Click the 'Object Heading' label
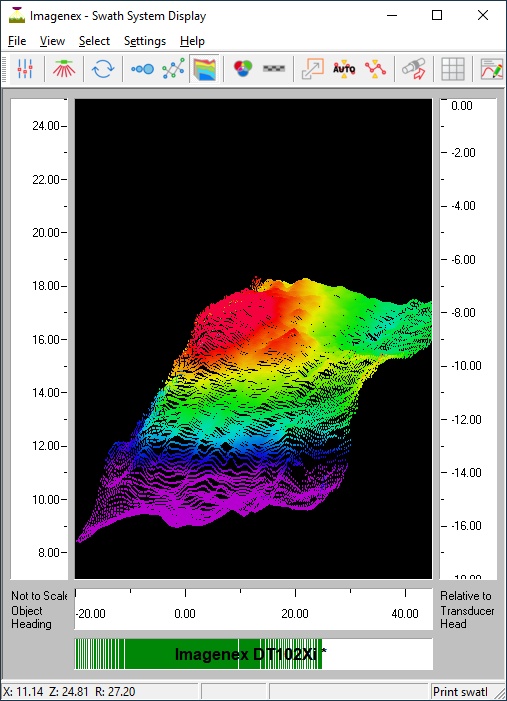Viewport: 507px width, 701px height. [x=31, y=617]
